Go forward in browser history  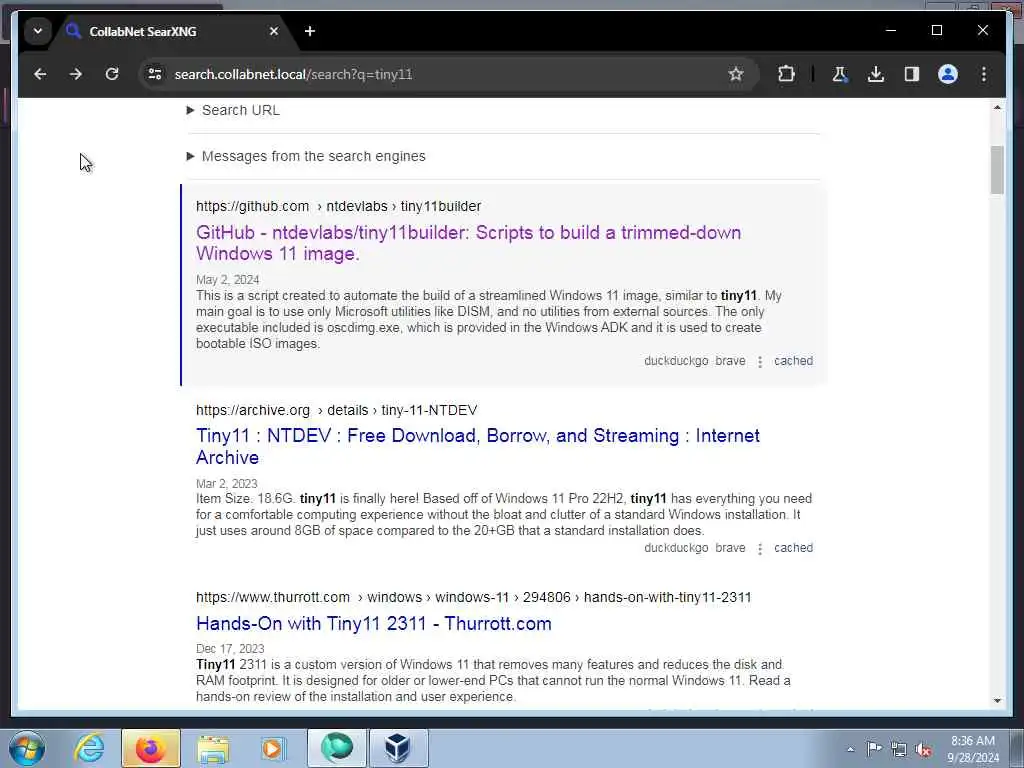click(76, 74)
